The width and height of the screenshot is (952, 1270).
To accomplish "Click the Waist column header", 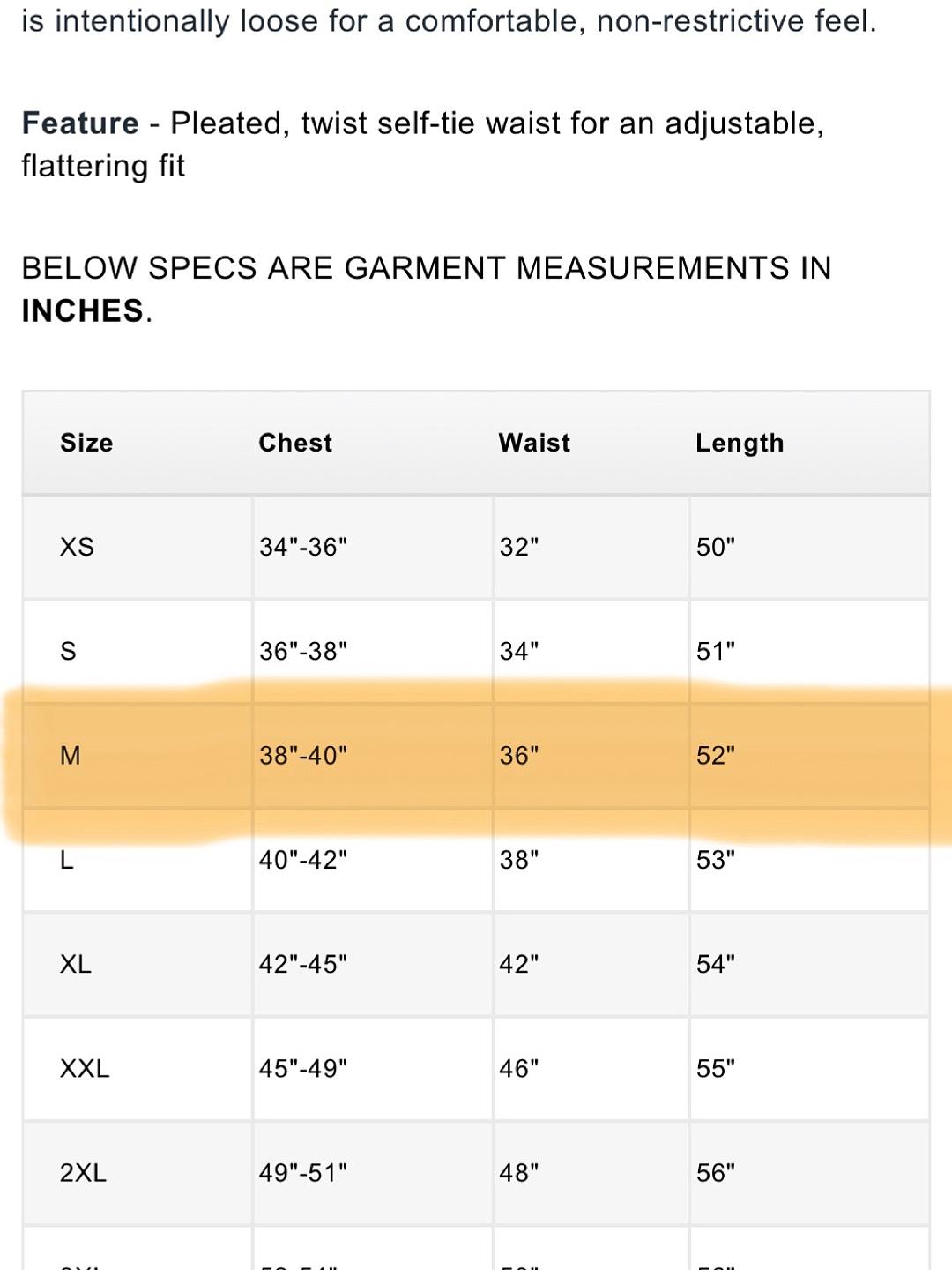I will point(534,443).
